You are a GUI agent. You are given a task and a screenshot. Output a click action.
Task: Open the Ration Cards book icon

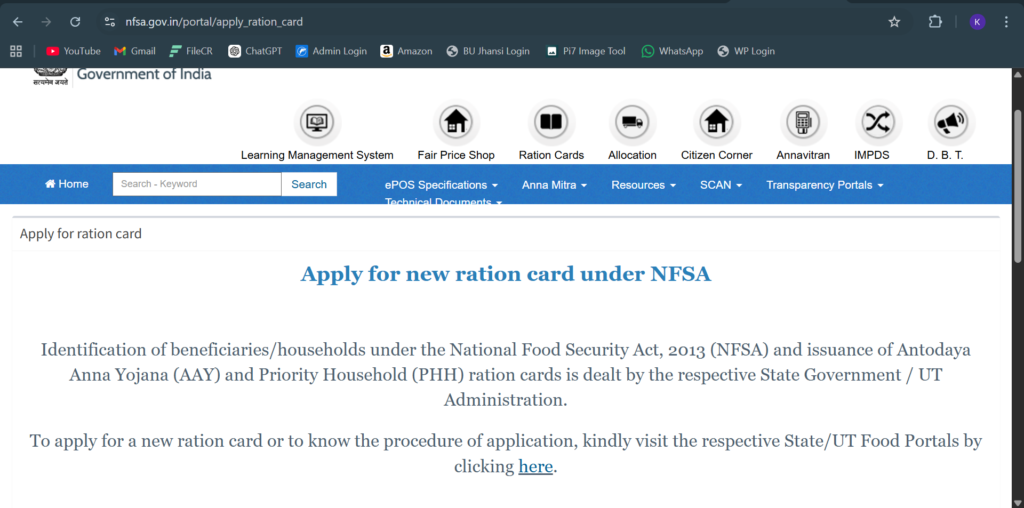(x=550, y=123)
